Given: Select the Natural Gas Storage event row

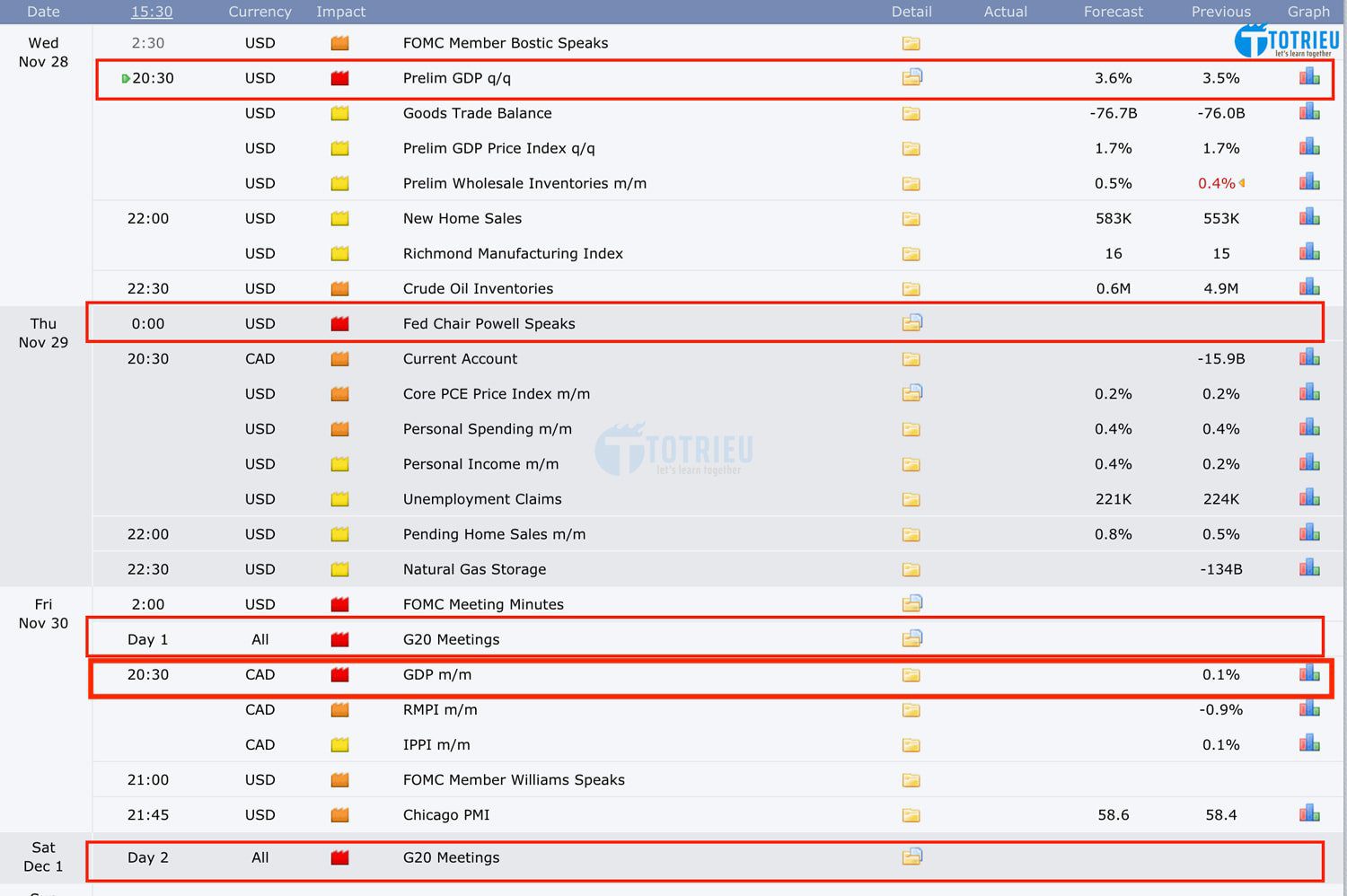Looking at the screenshot, I should (x=474, y=569).
